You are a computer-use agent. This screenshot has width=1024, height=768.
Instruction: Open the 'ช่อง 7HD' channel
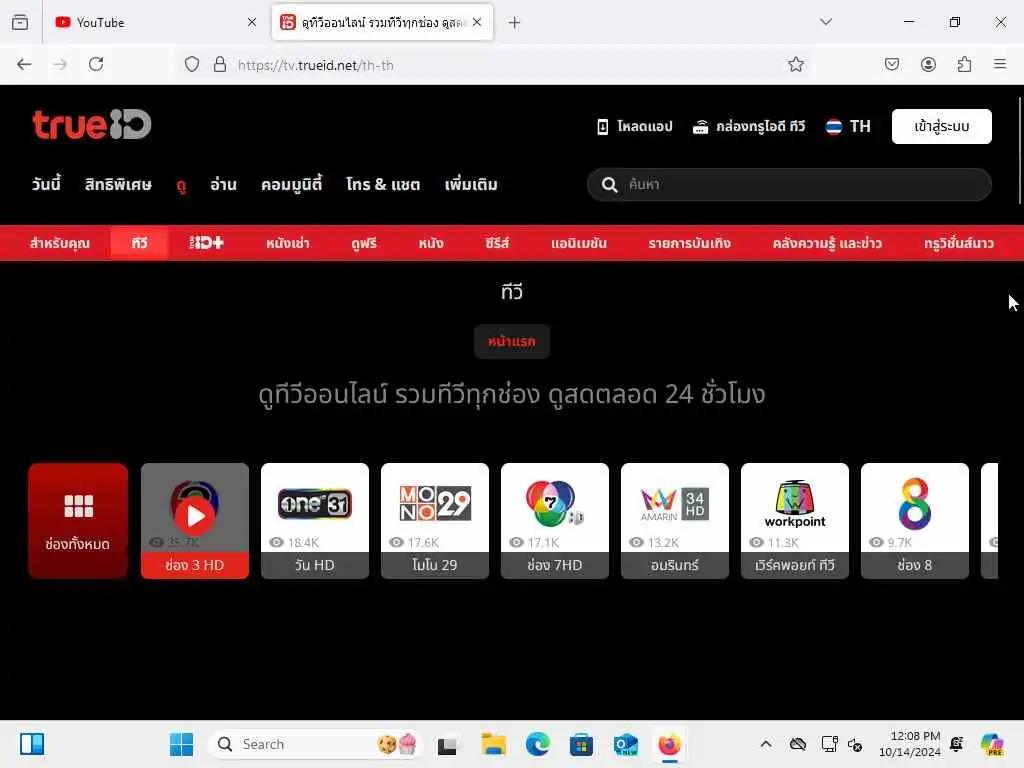coord(554,520)
